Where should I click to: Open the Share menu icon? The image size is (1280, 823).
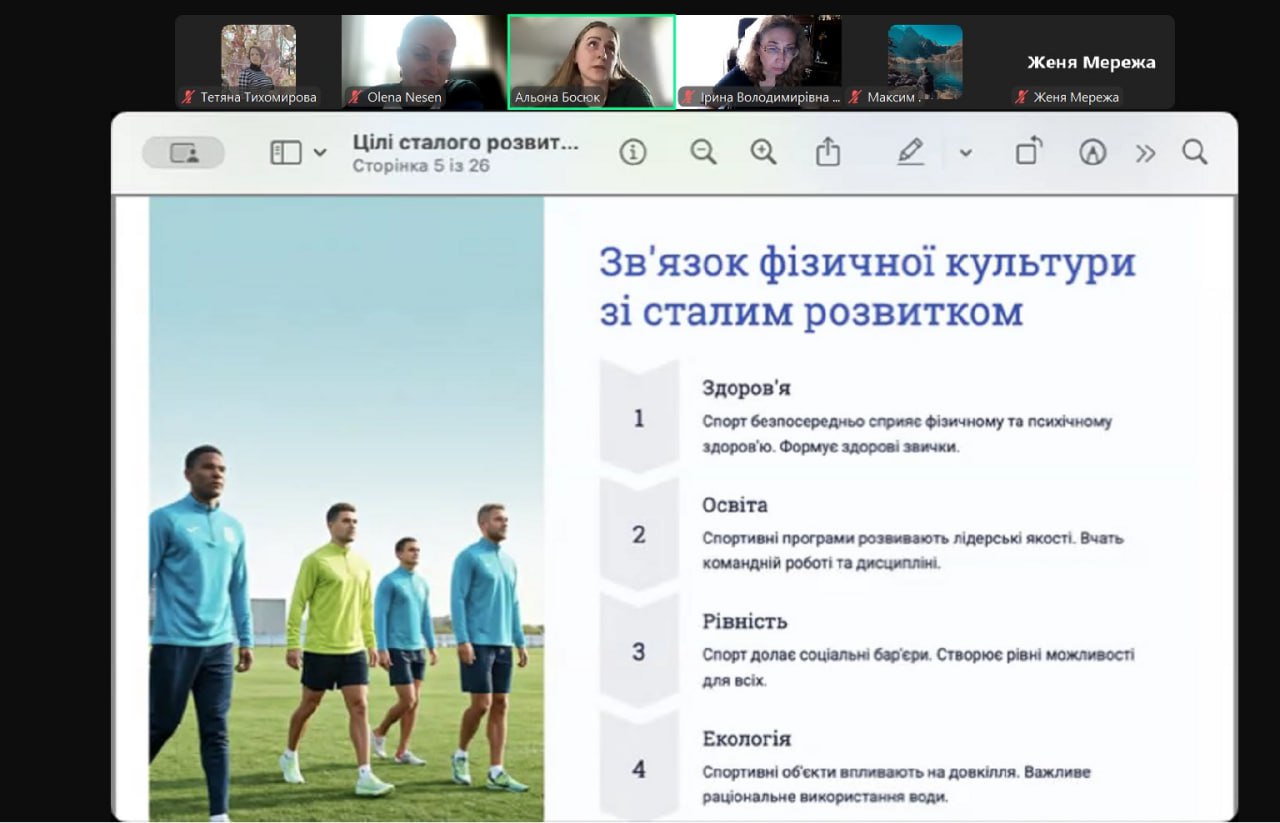pos(827,152)
